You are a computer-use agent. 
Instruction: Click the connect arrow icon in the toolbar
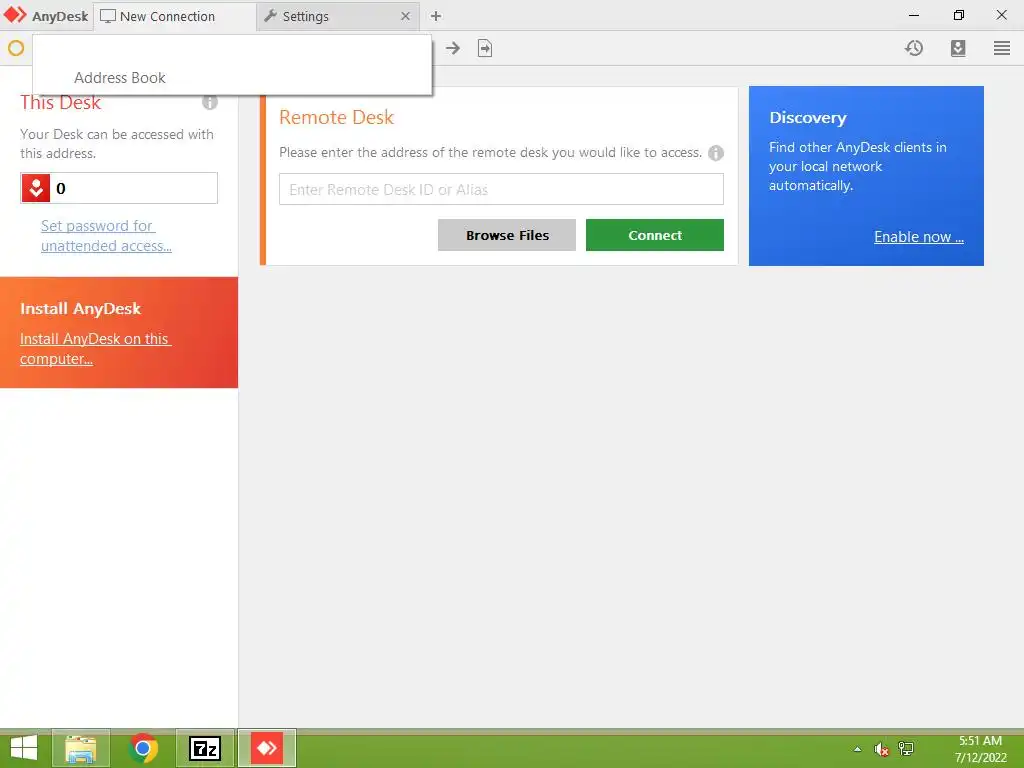(453, 48)
